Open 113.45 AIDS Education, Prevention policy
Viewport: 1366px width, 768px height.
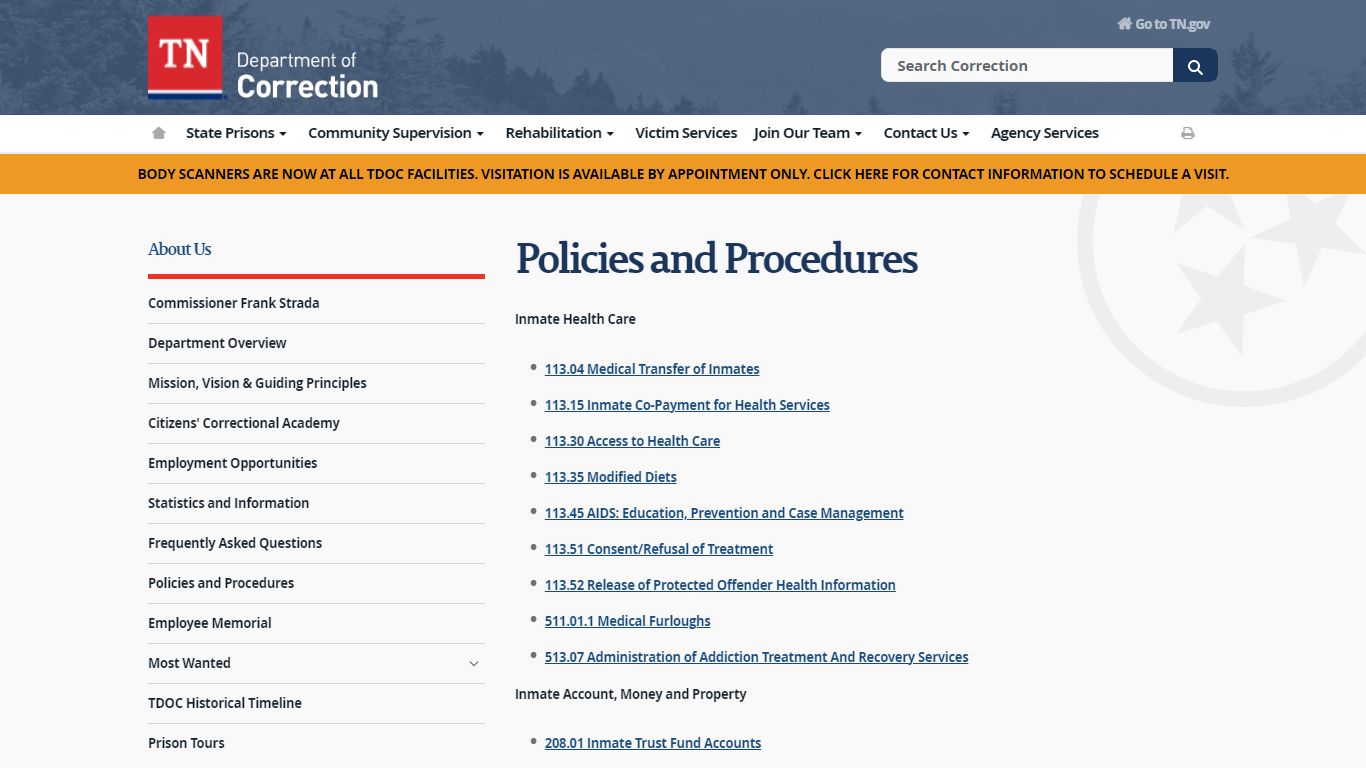click(724, 513)
